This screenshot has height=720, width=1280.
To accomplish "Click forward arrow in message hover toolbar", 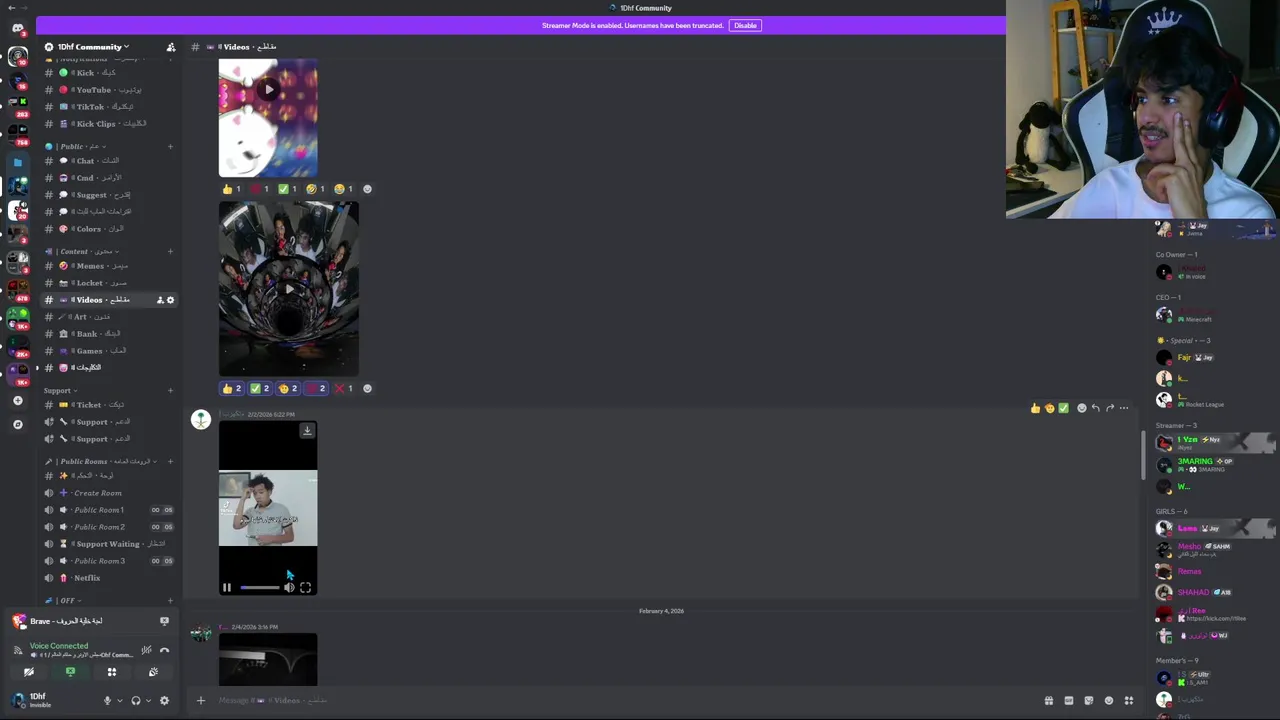I will click(x=1109, y=408).
